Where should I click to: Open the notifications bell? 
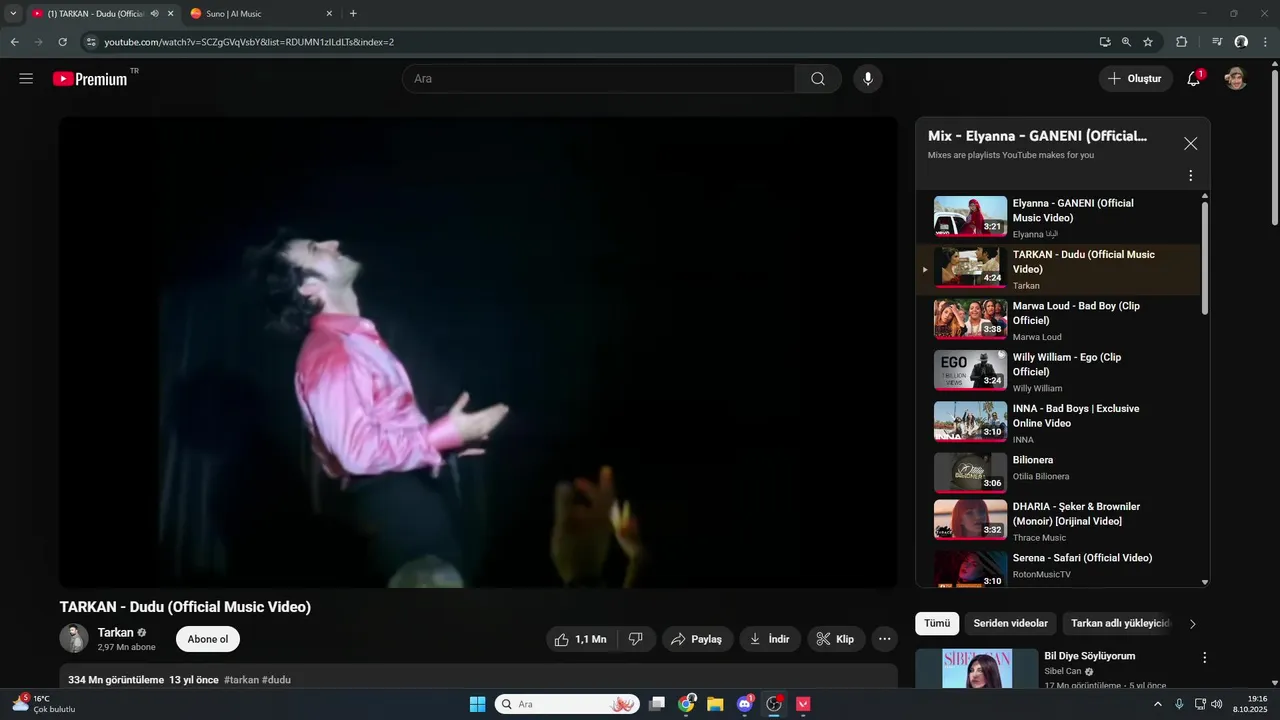click(1193, 79)
